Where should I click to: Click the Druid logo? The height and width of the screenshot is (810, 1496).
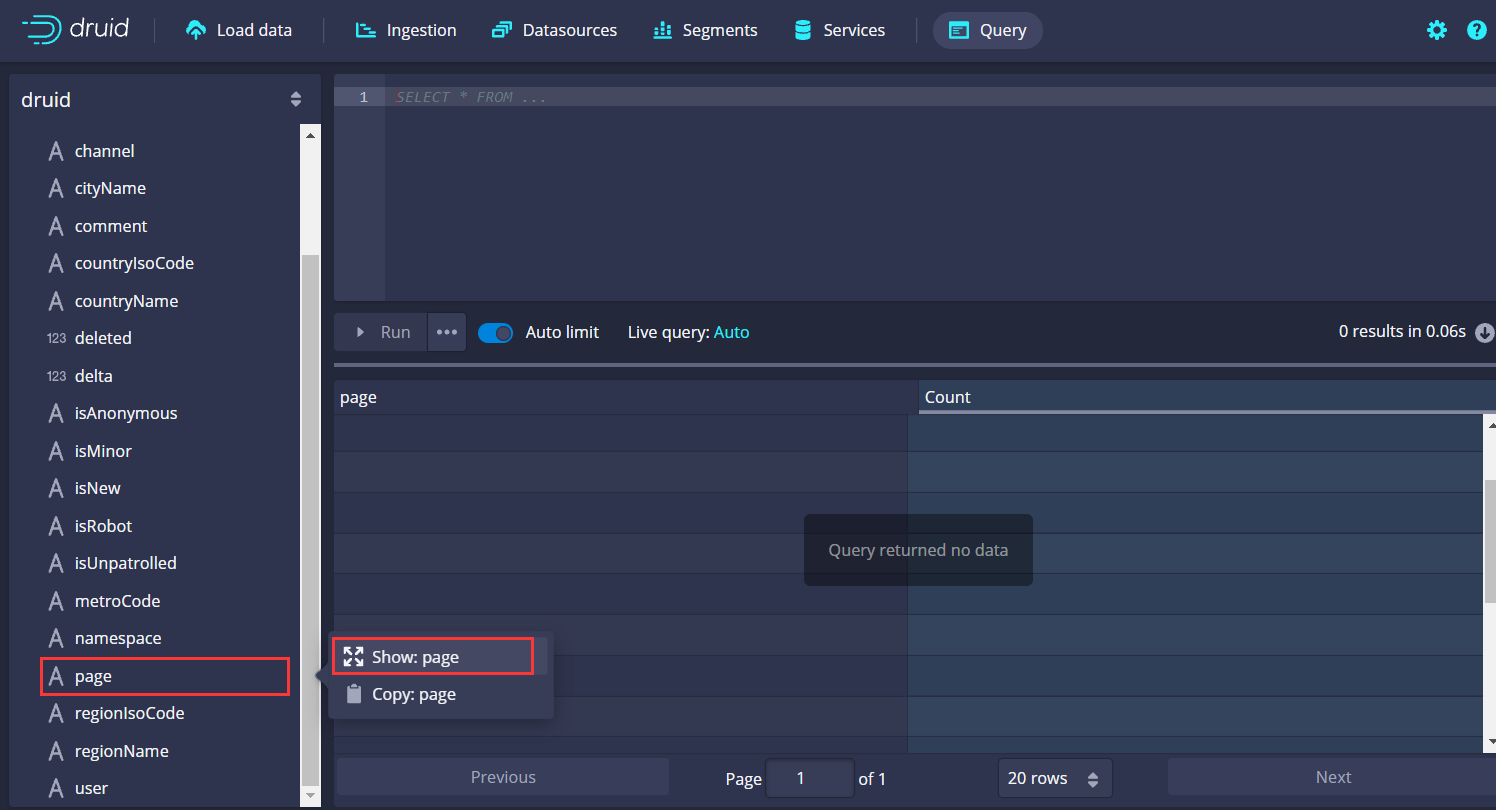point(75,29)
